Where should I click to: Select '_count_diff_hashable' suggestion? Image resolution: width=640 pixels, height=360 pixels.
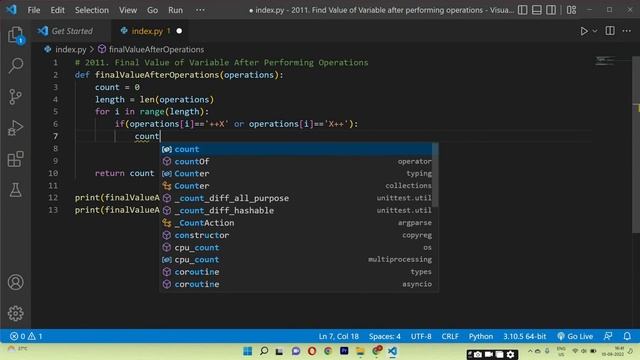point(296,210)
